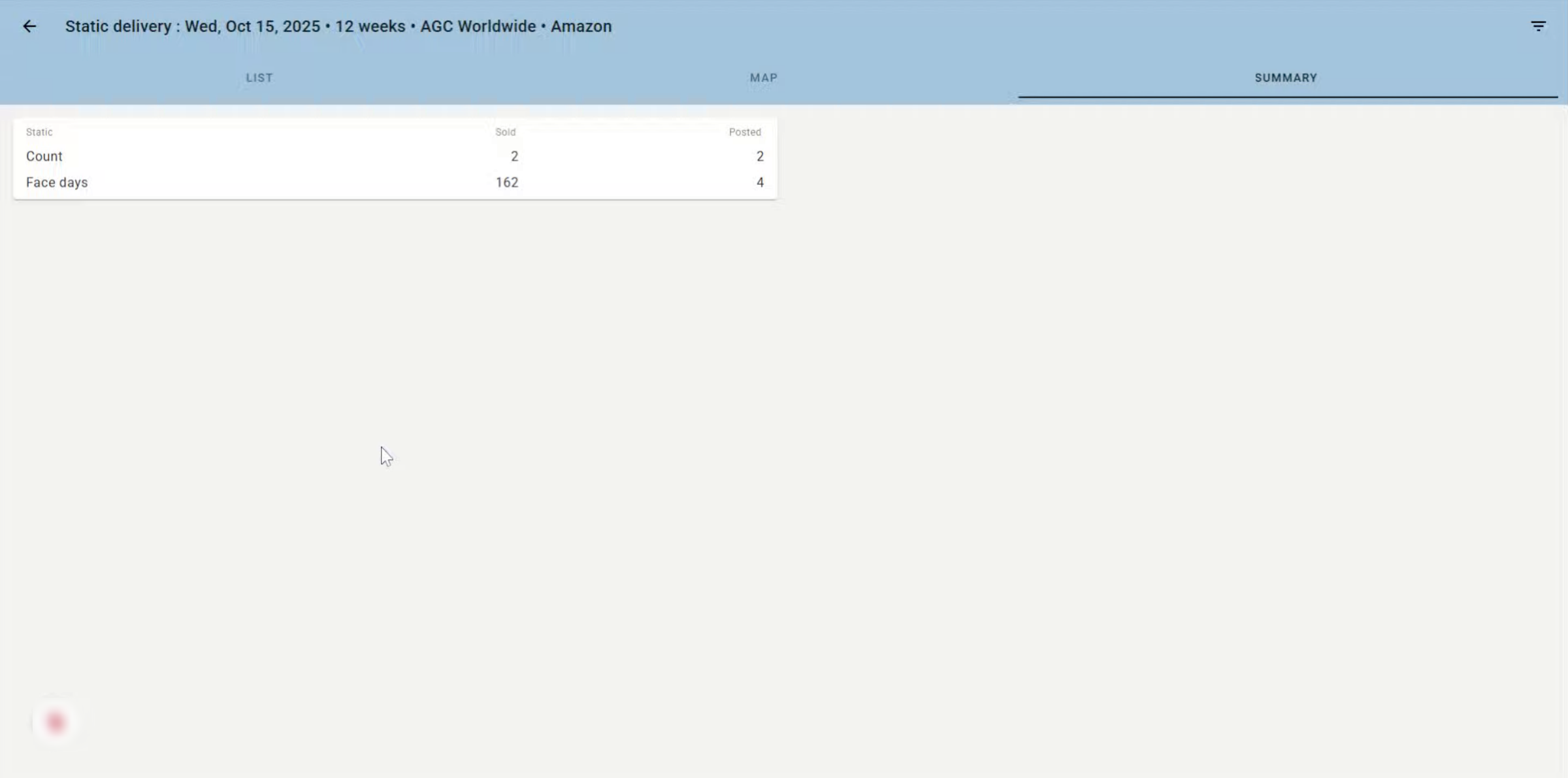Click the Sold count value 2

514,156
